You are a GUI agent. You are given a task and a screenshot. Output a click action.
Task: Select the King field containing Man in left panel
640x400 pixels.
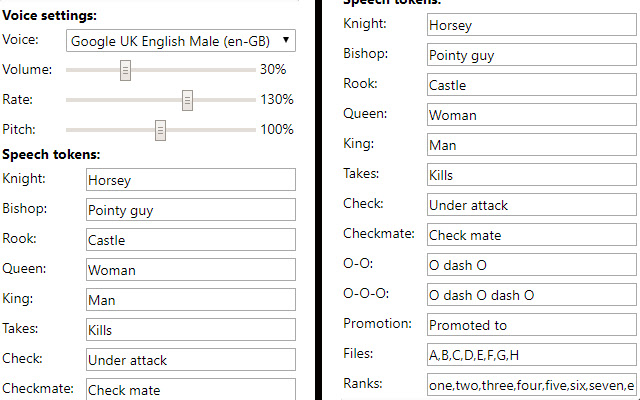point(191,300)
